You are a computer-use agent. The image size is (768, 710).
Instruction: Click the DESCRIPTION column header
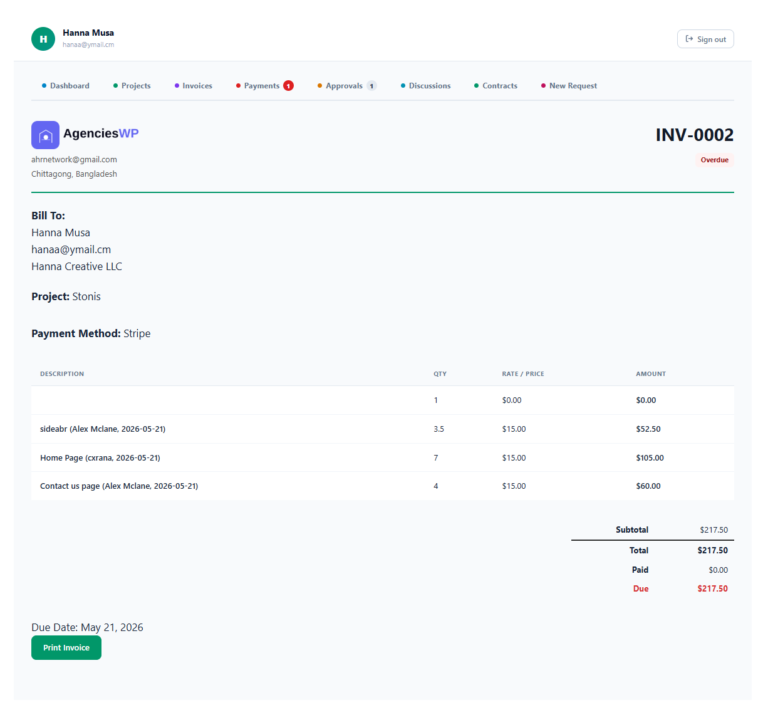62,374
